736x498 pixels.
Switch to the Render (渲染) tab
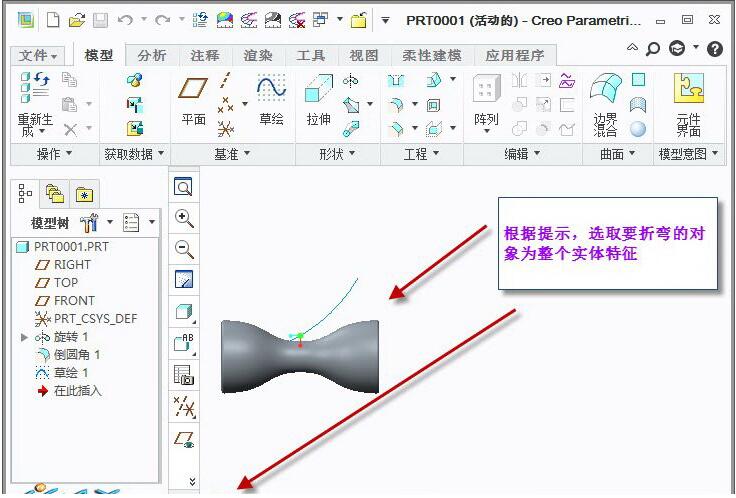(x=258, y=55)
